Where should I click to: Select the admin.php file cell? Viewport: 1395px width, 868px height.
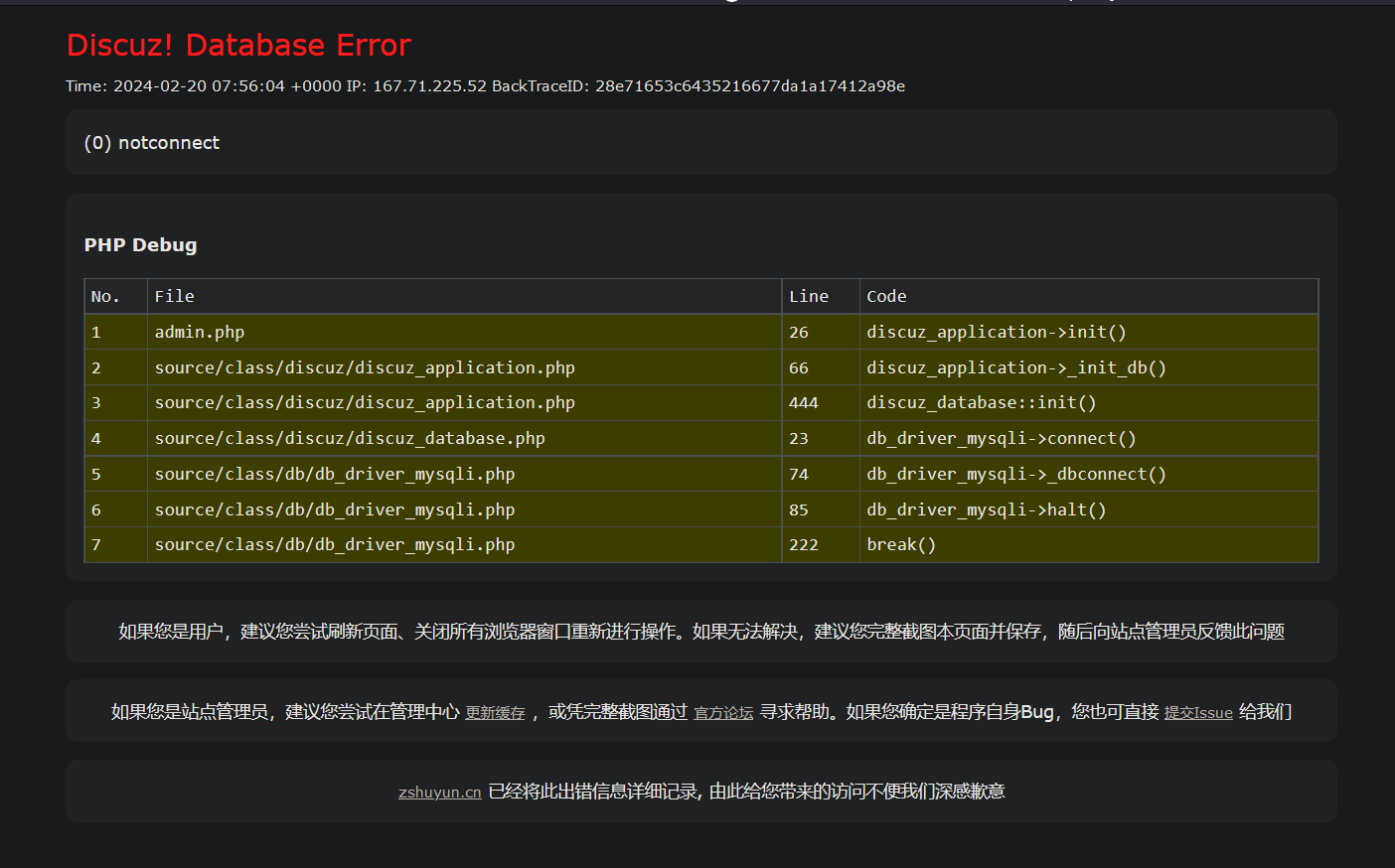200,333
